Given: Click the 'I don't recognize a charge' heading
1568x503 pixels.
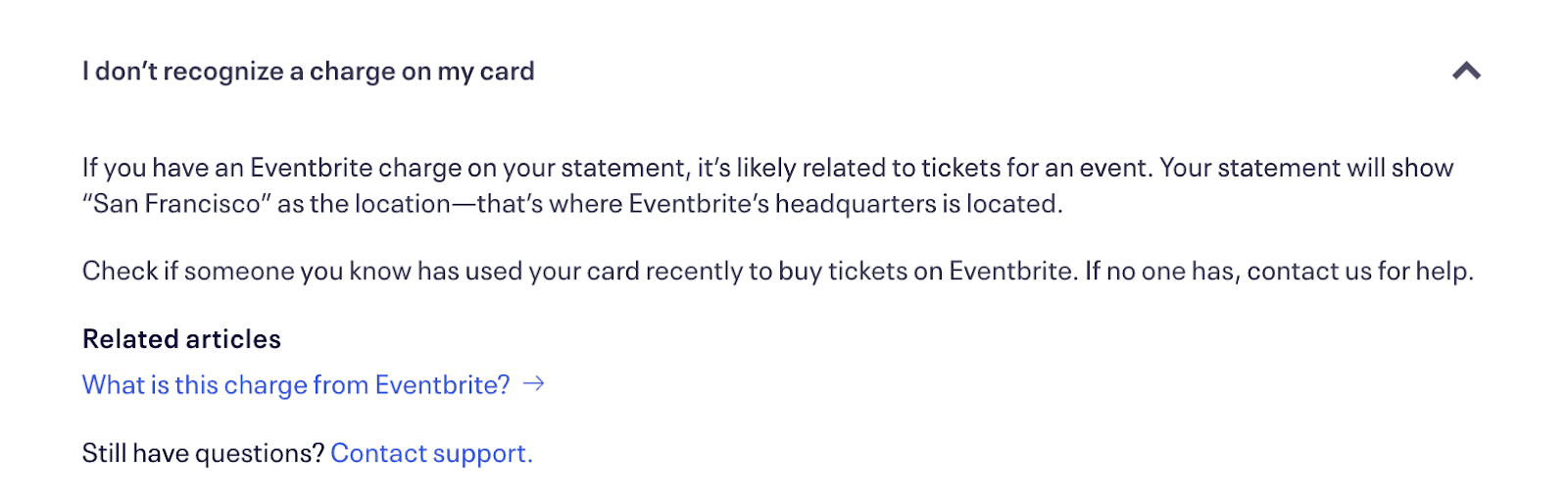Looking at the screenshot, I should click(x=308, y=72).
